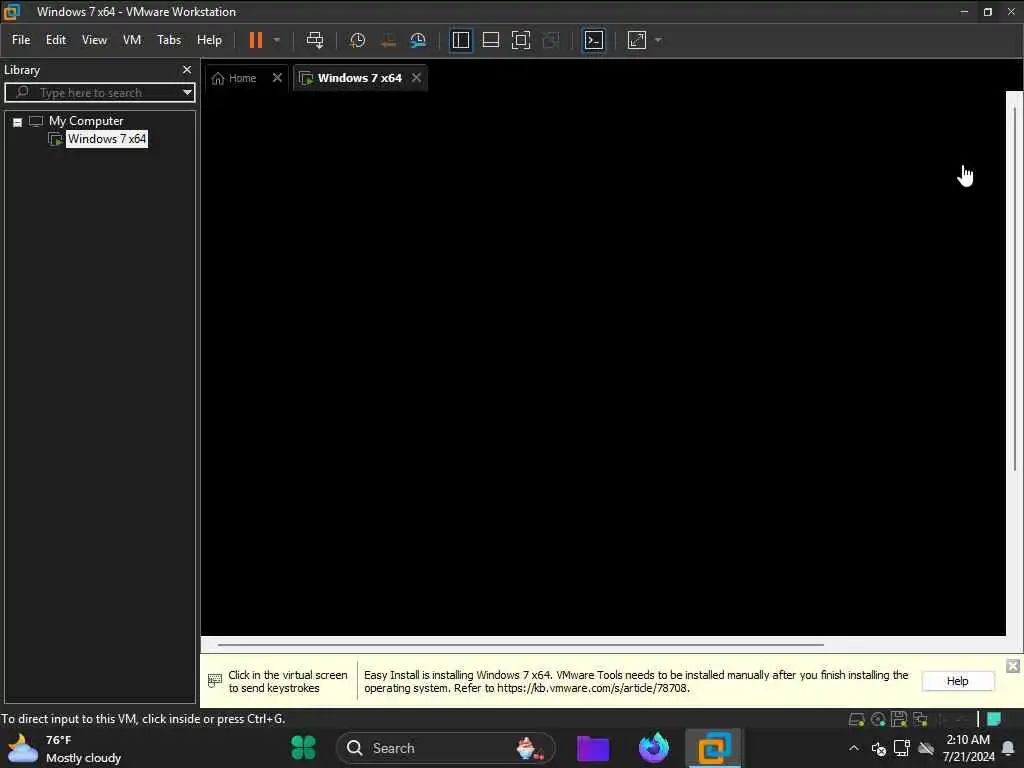The image size is (1024, 768).
Task: Launch the Firefox icon on the taskbar
Action: pyautogui.click(x=654, y=748)
